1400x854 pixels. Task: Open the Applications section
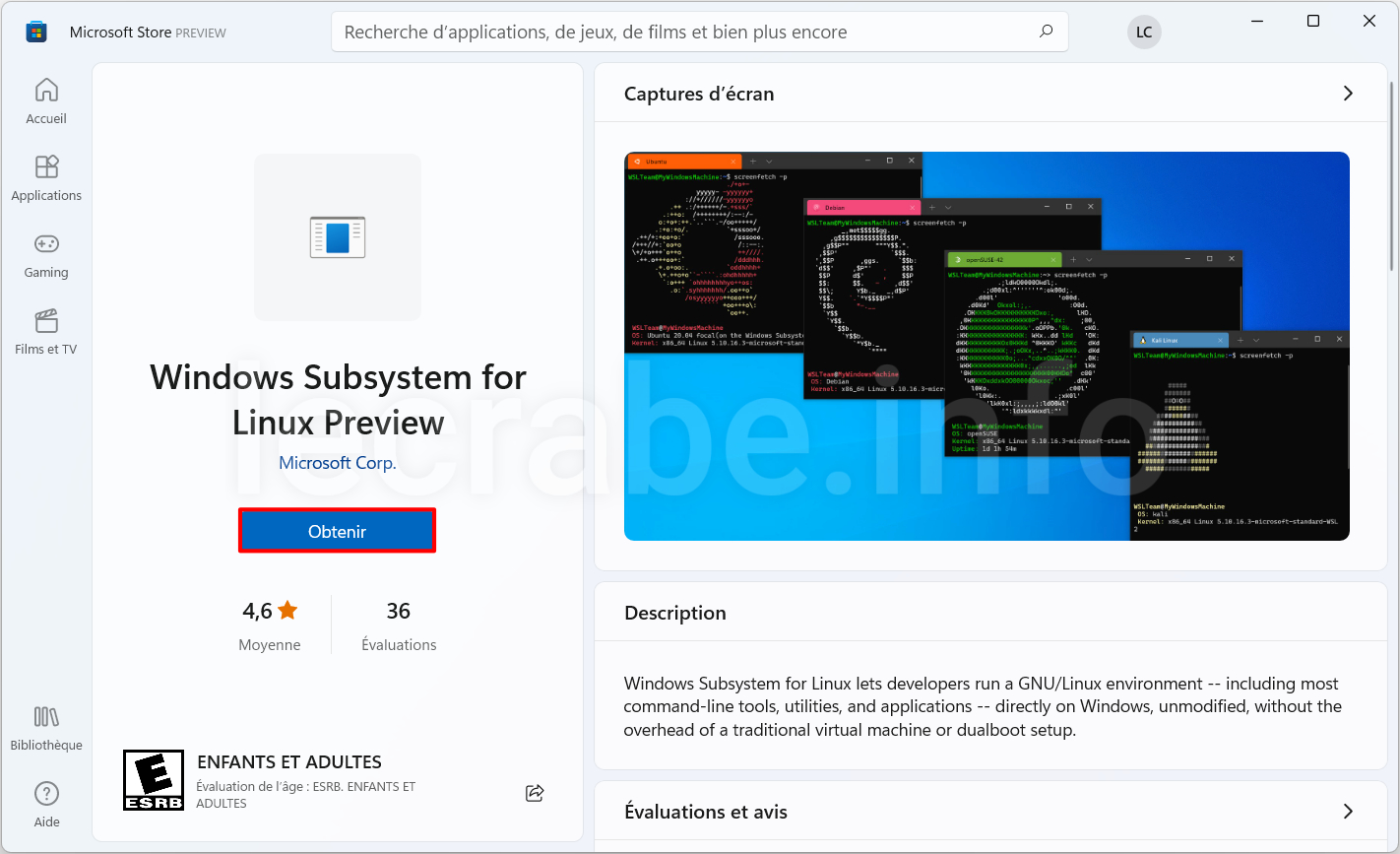pos(46,178)
